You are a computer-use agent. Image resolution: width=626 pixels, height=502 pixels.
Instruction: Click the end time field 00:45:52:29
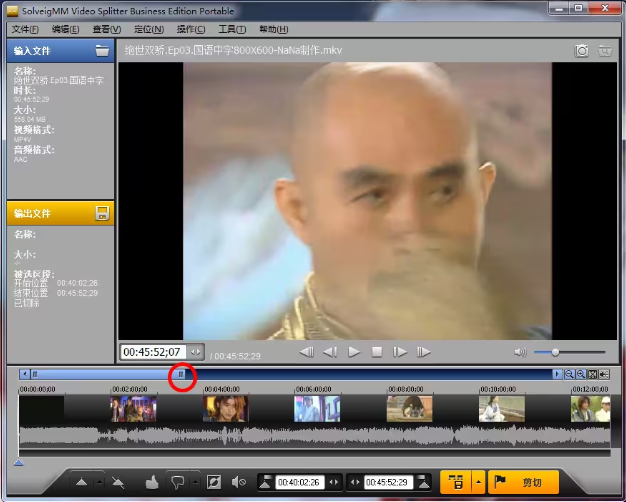pyautogui.click(x=388, y=482)
